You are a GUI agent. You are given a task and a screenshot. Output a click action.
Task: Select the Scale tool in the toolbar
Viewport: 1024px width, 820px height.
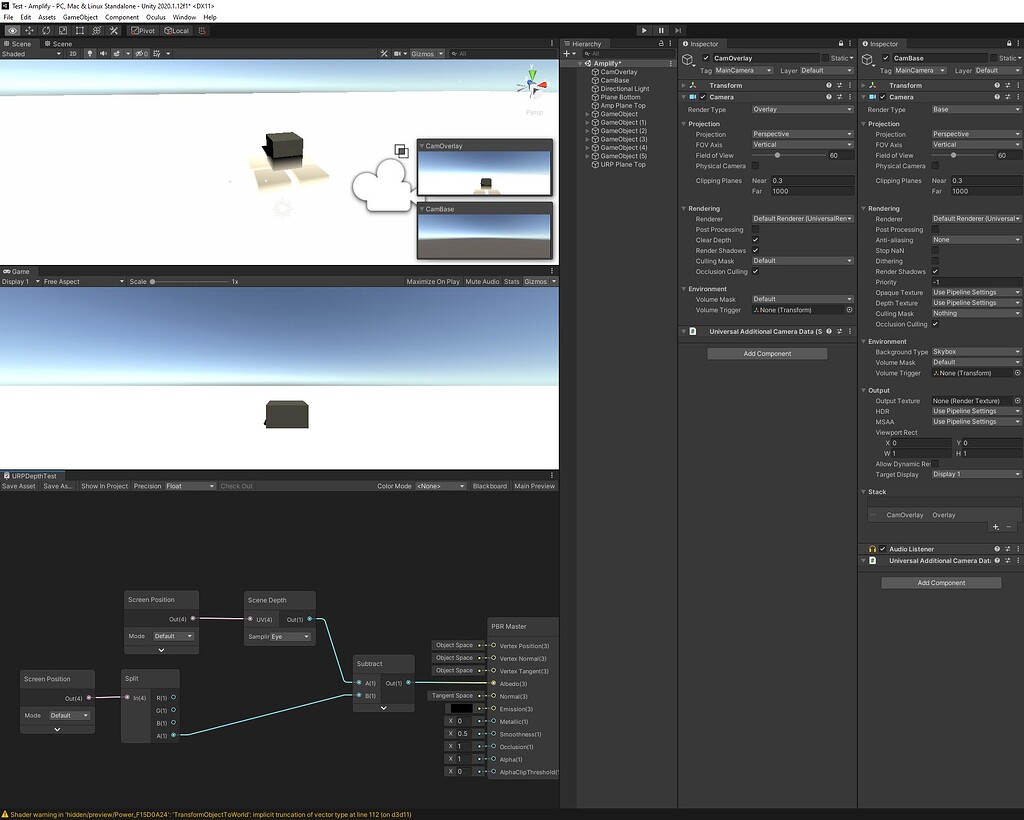tap(63, 31)
